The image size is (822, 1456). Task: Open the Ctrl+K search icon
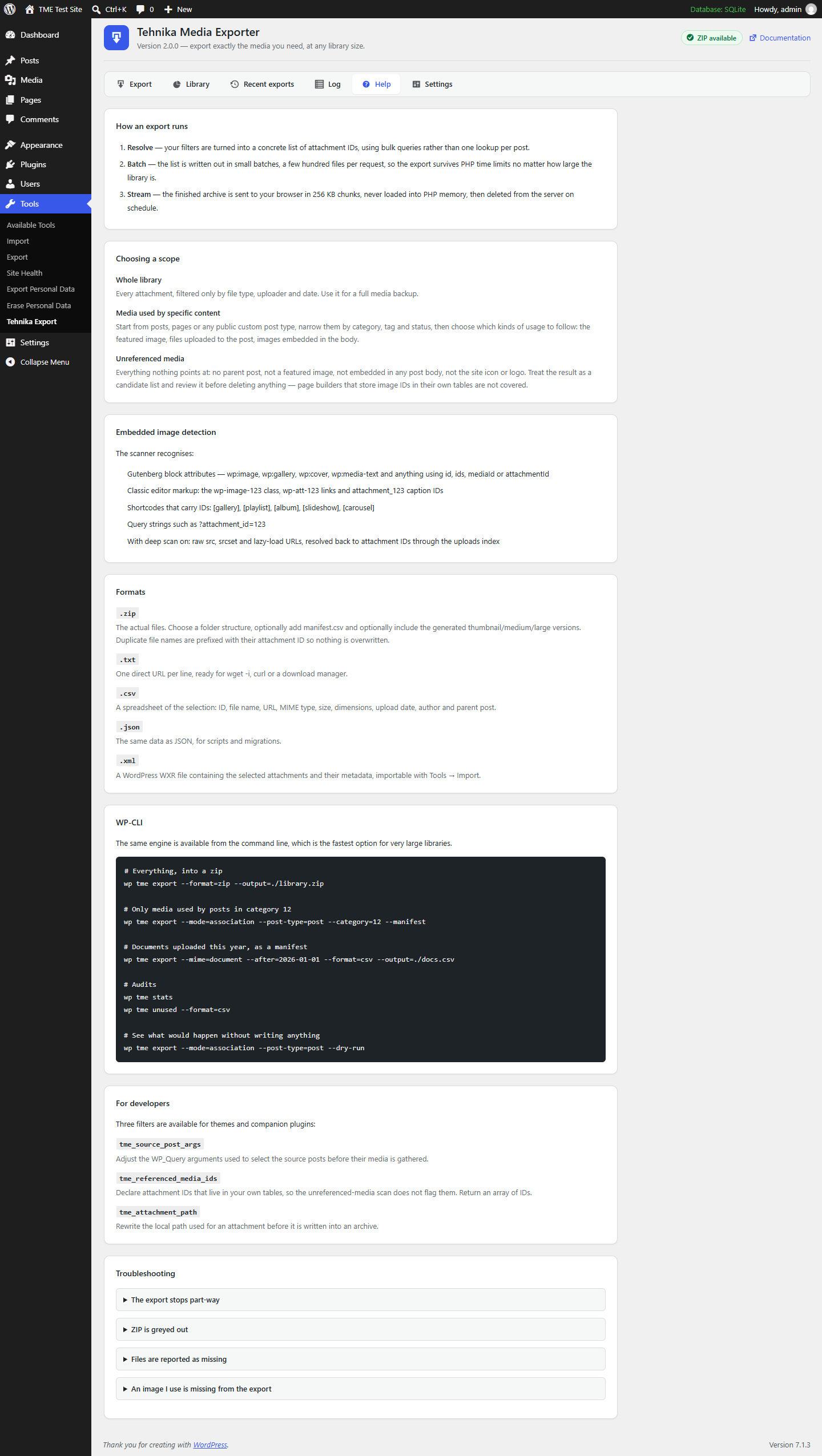(96, 9)
